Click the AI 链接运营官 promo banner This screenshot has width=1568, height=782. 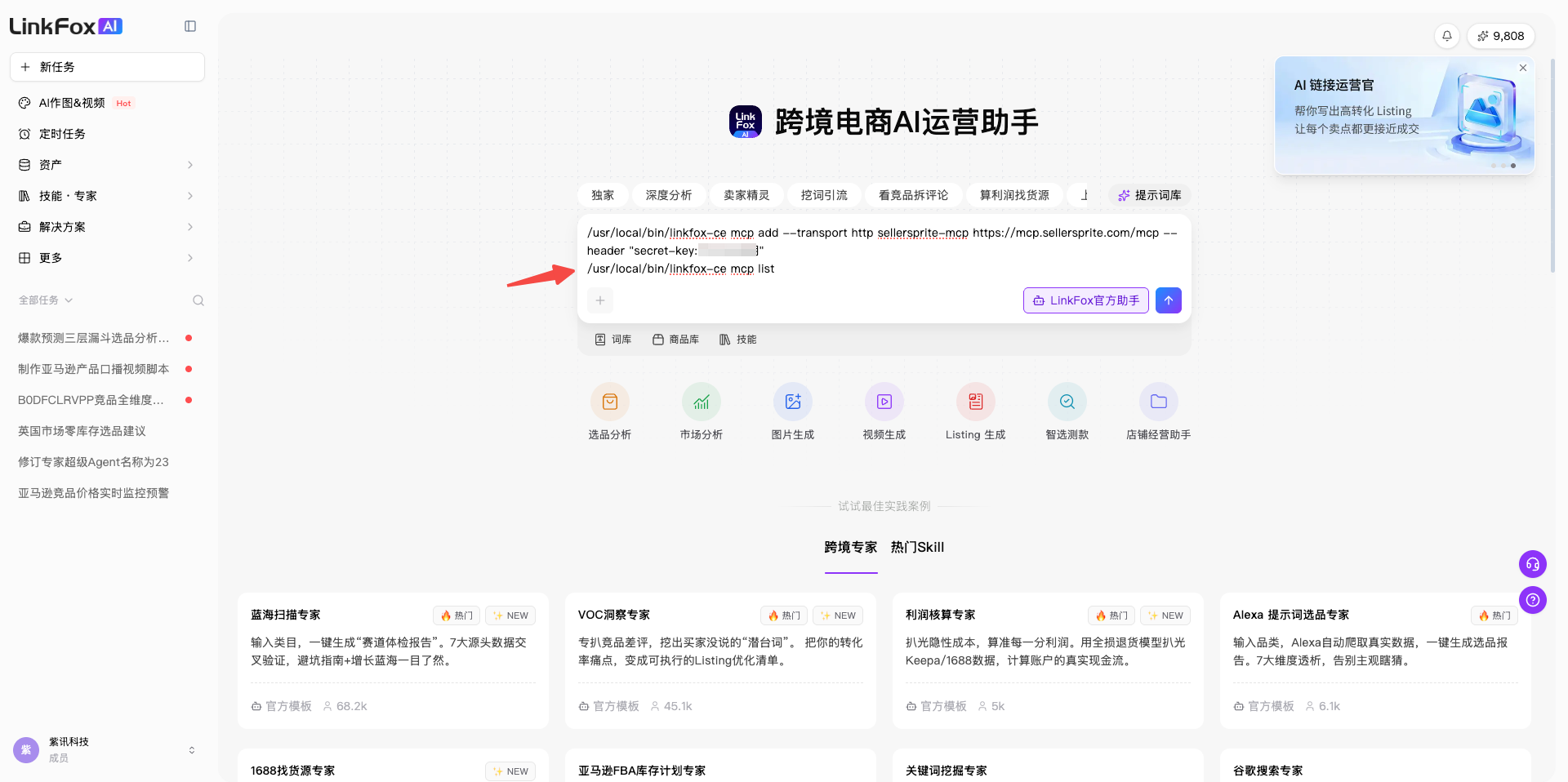coord(1405,115)
